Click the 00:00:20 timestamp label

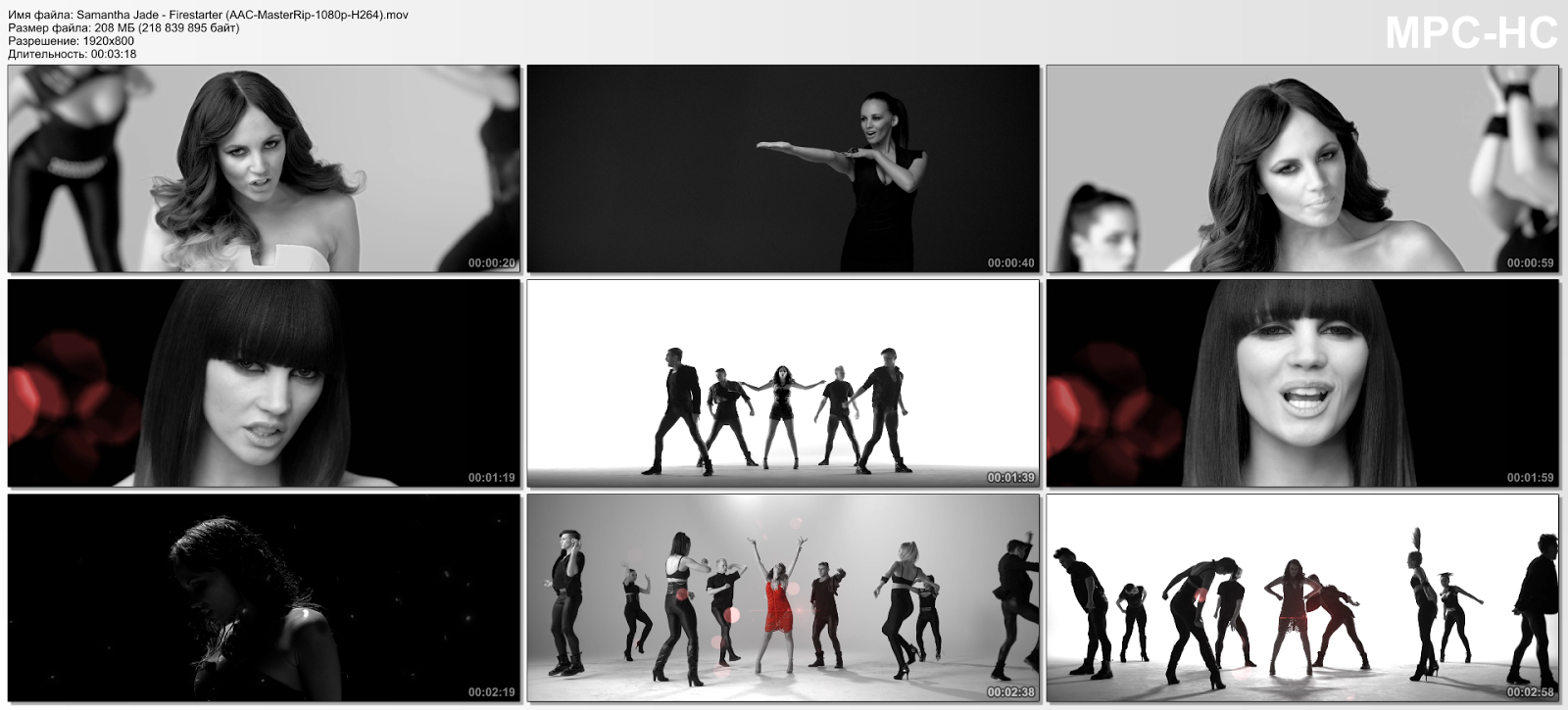pos(491,263)
